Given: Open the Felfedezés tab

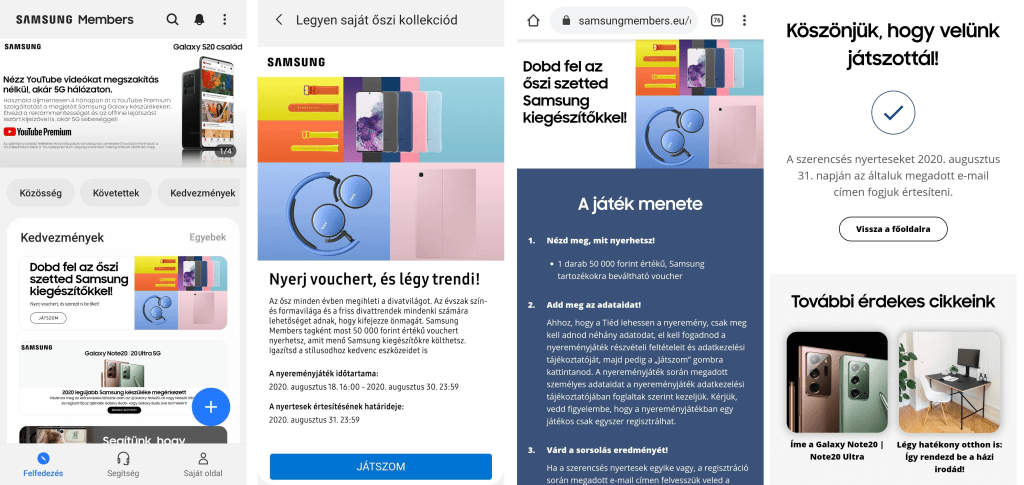Looking at the screenshot, I should pyautogui.click(x=43, y=464).
